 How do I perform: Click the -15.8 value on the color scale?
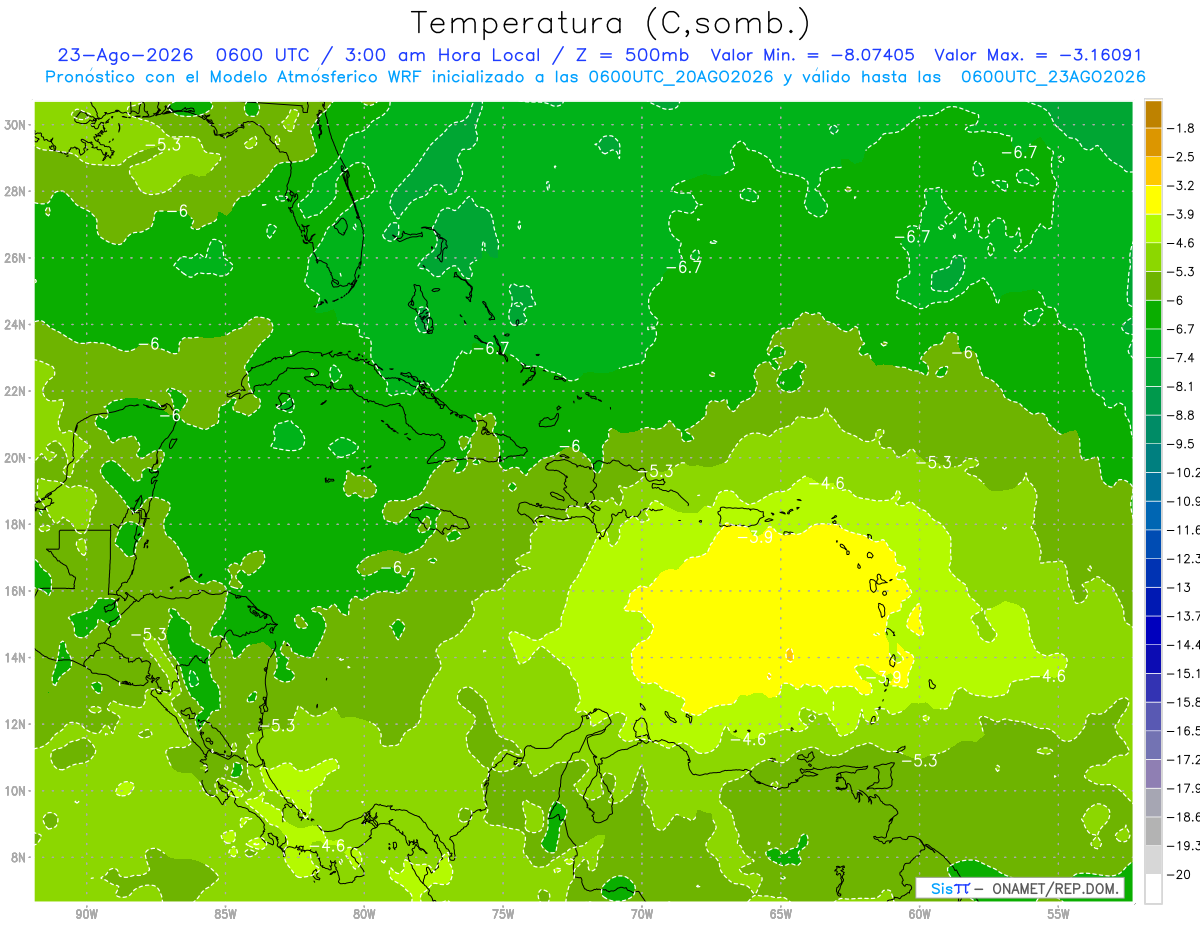[1185, 702]
